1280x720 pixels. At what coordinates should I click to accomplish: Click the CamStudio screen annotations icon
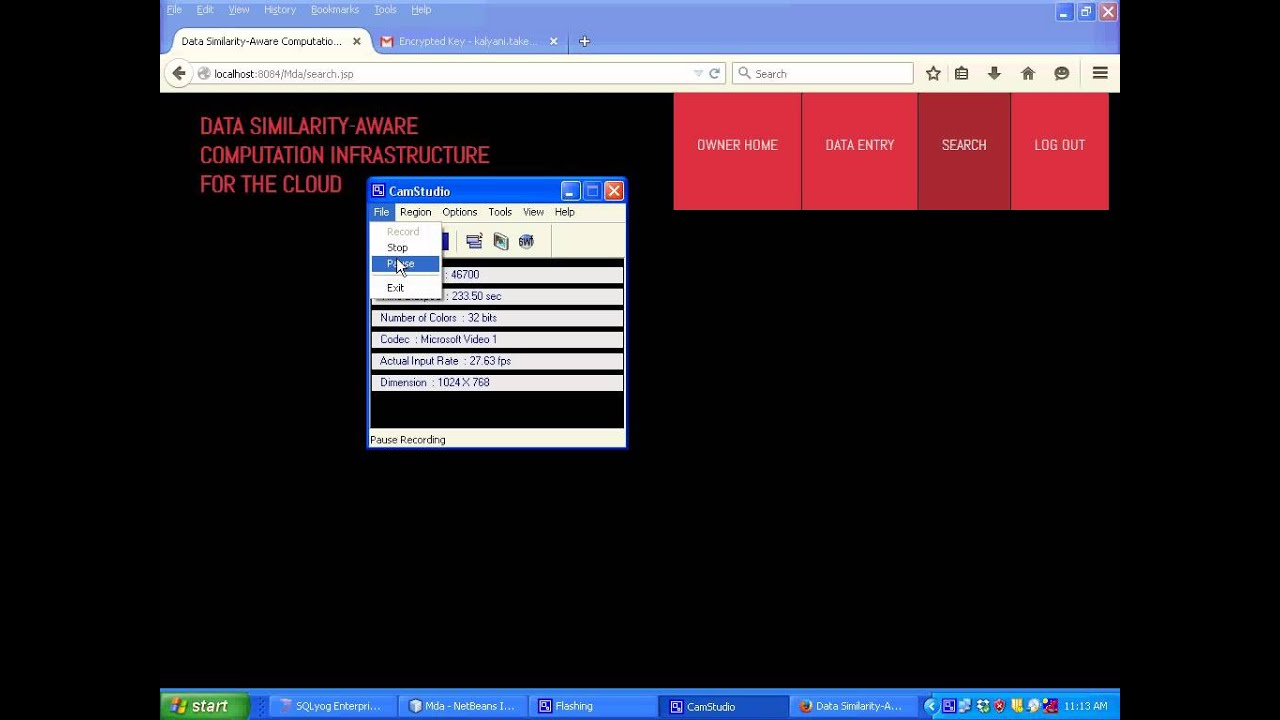tap(500, 241)
